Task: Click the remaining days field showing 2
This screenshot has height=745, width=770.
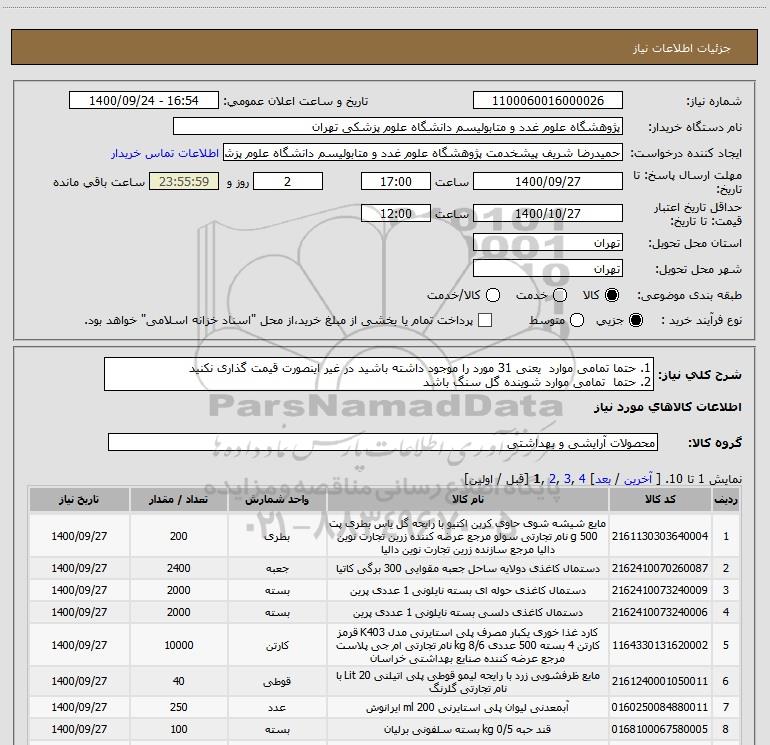Action: [x=288, y=181]
